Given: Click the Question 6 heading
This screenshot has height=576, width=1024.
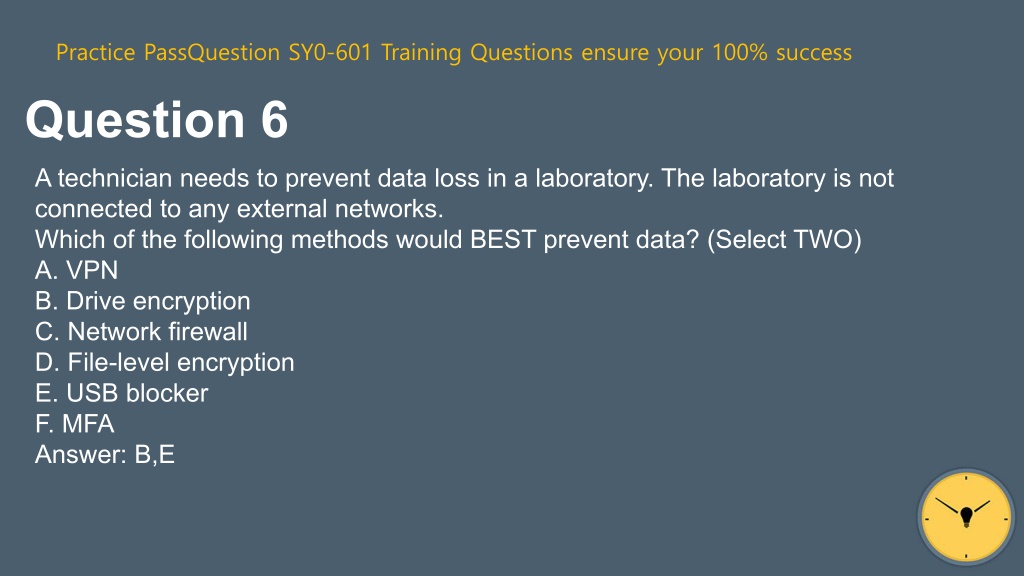Looking at the screenshot, I should [x=157, y=120].
